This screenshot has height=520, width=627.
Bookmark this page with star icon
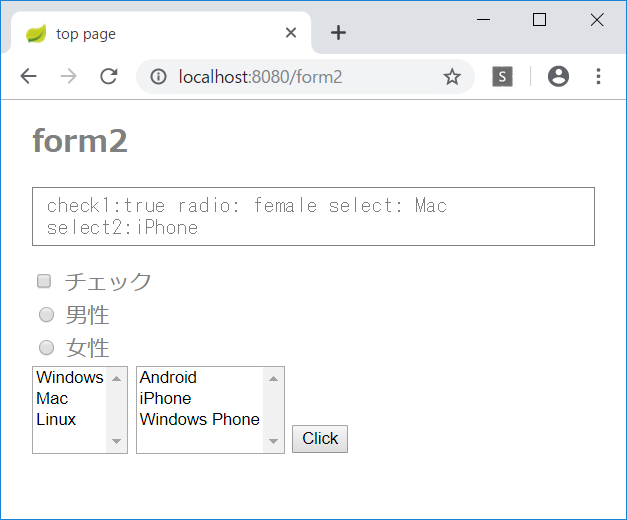[x=452, y=77]
